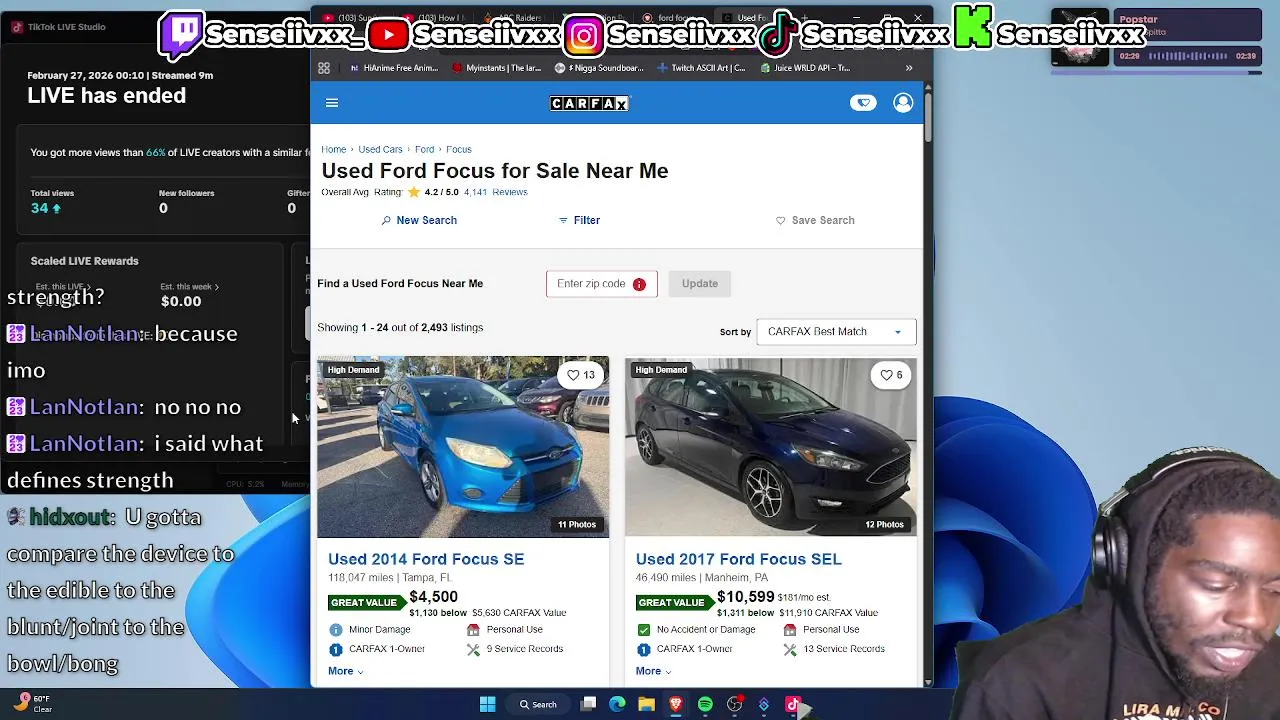Image resolution: width=1280 pixels, height=720 pixels.
Task: Open the 4,141 Reviews link
Action: (495, 192)
